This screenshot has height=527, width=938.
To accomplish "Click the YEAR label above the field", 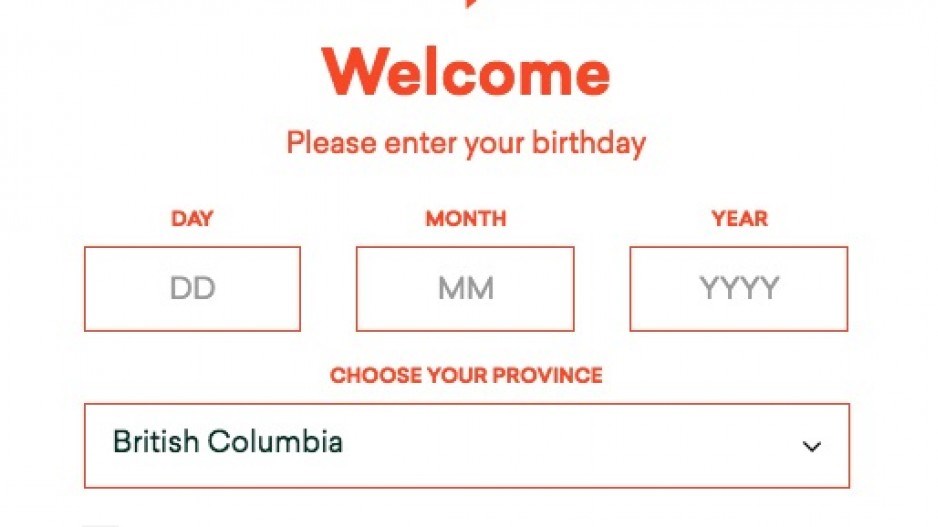I will point(739,219).
